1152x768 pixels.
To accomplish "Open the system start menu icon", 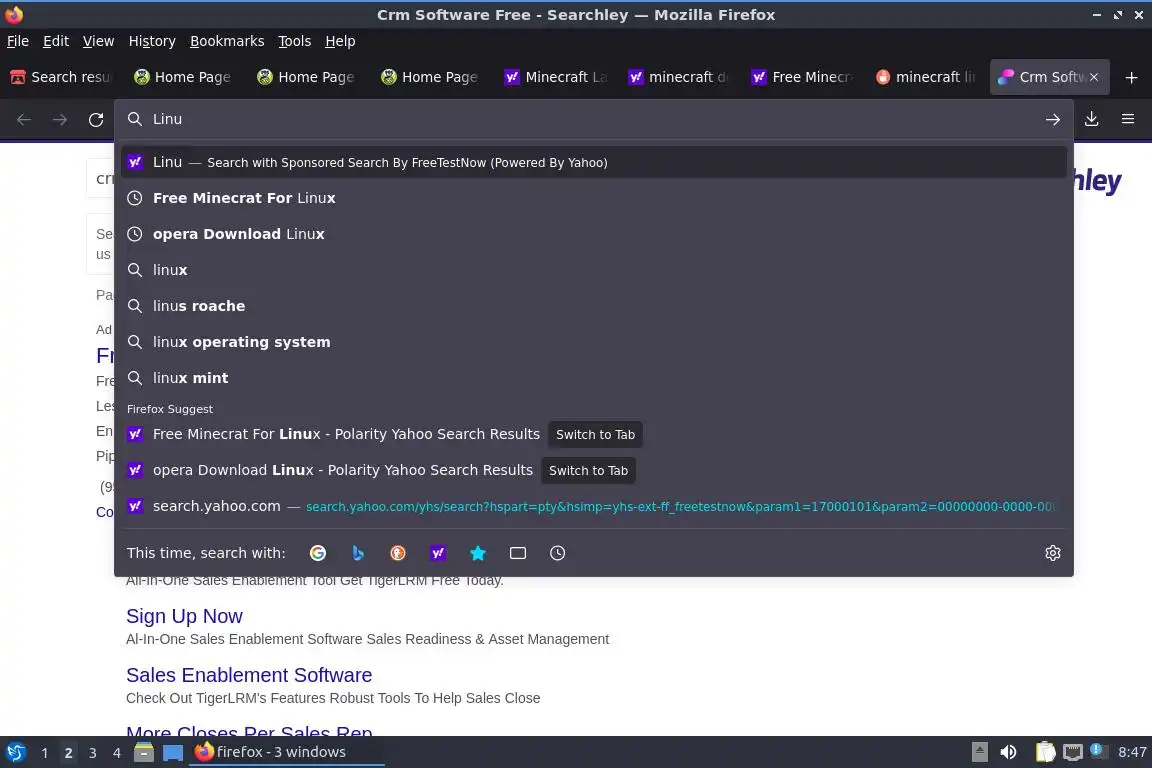I will (x=15, y=752).
